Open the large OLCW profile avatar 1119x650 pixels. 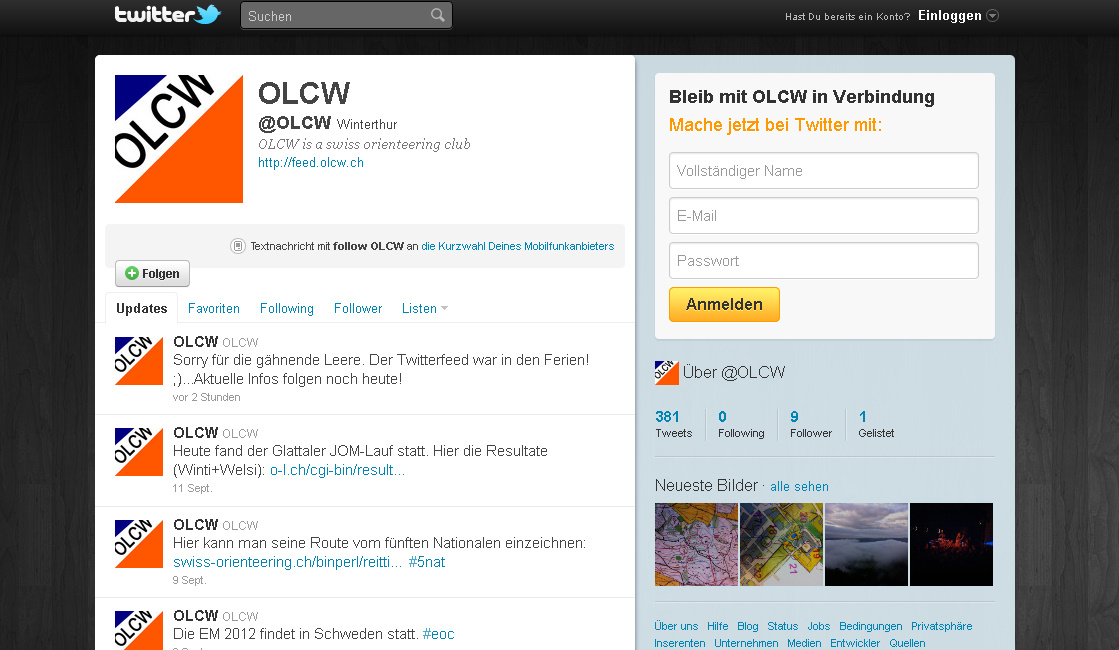point(179,139)
